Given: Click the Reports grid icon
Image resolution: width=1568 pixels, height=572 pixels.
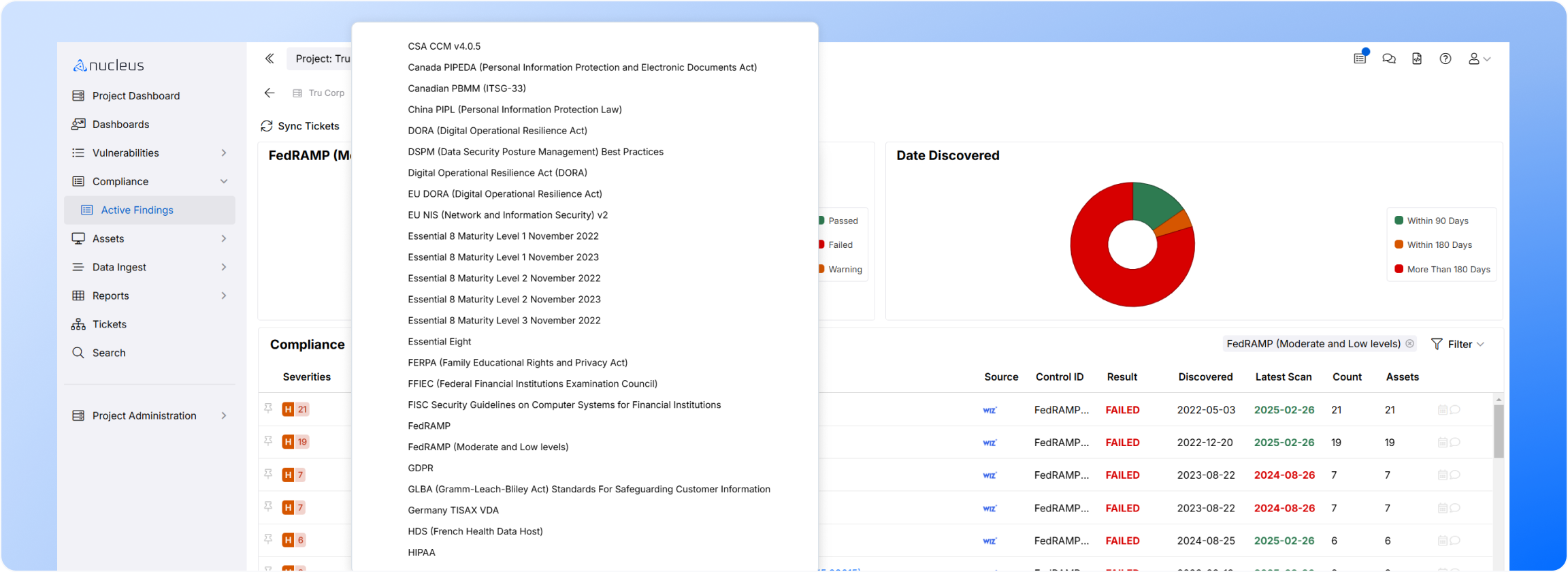Looking at the screenshot, I should (x=78, y=296).
